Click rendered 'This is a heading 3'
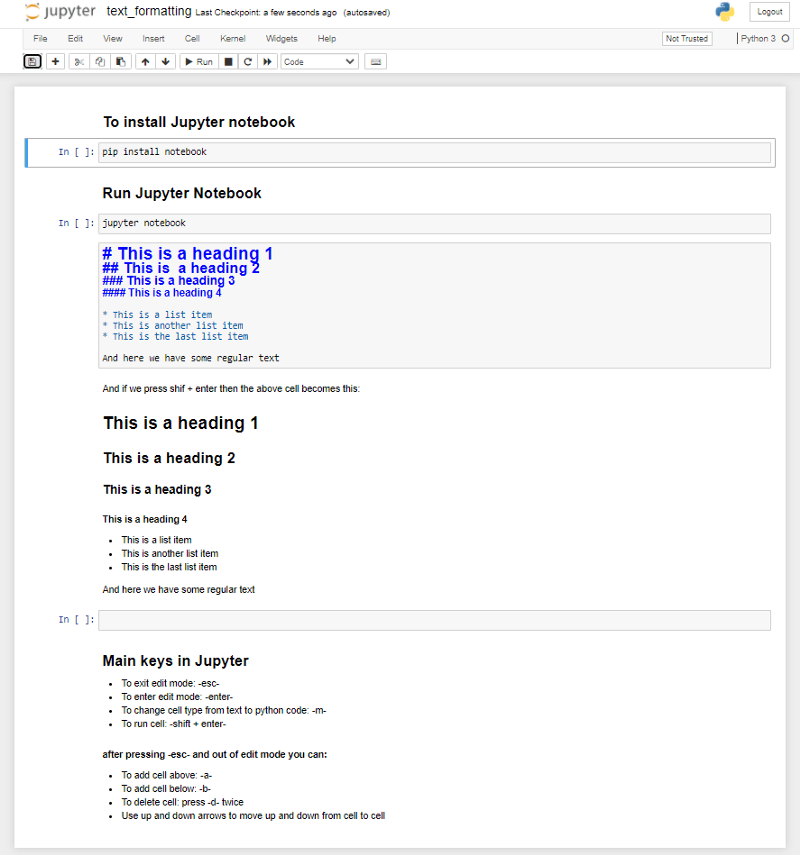Image resolution: width=800 pixels, height=855 pixels. [x=157, y=490]
